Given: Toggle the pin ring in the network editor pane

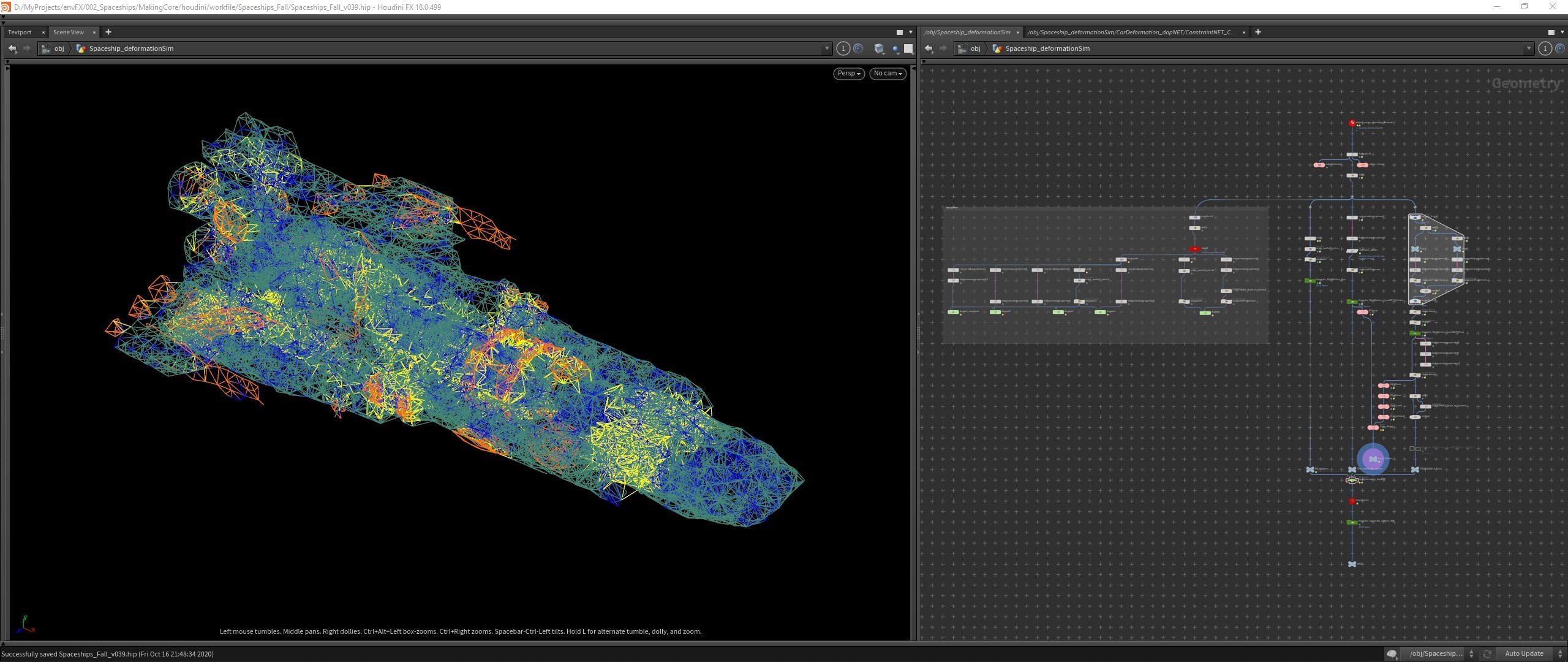Looking at the screenshot, I should (1560, 48).
